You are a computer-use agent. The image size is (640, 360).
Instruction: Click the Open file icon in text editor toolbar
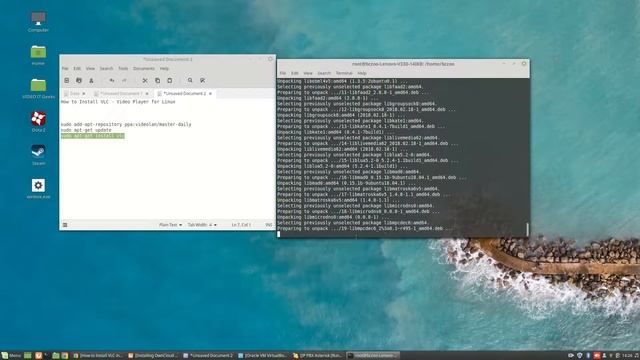(x=79, y=80)
